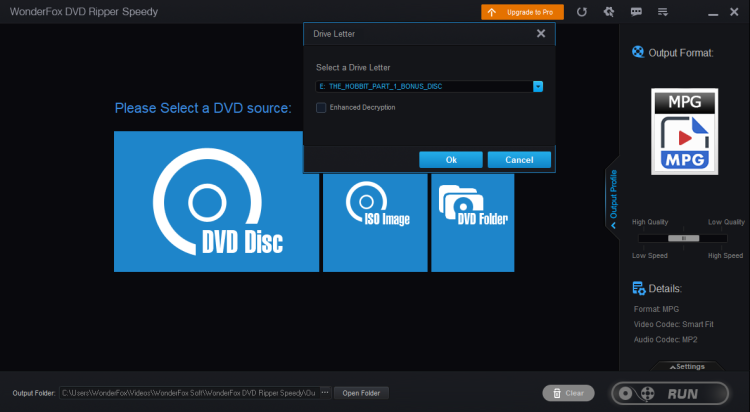The height and width of the screenshot is (412, 750).
Task: Click the refresh/update arrow icon
Action: point(582,12)
